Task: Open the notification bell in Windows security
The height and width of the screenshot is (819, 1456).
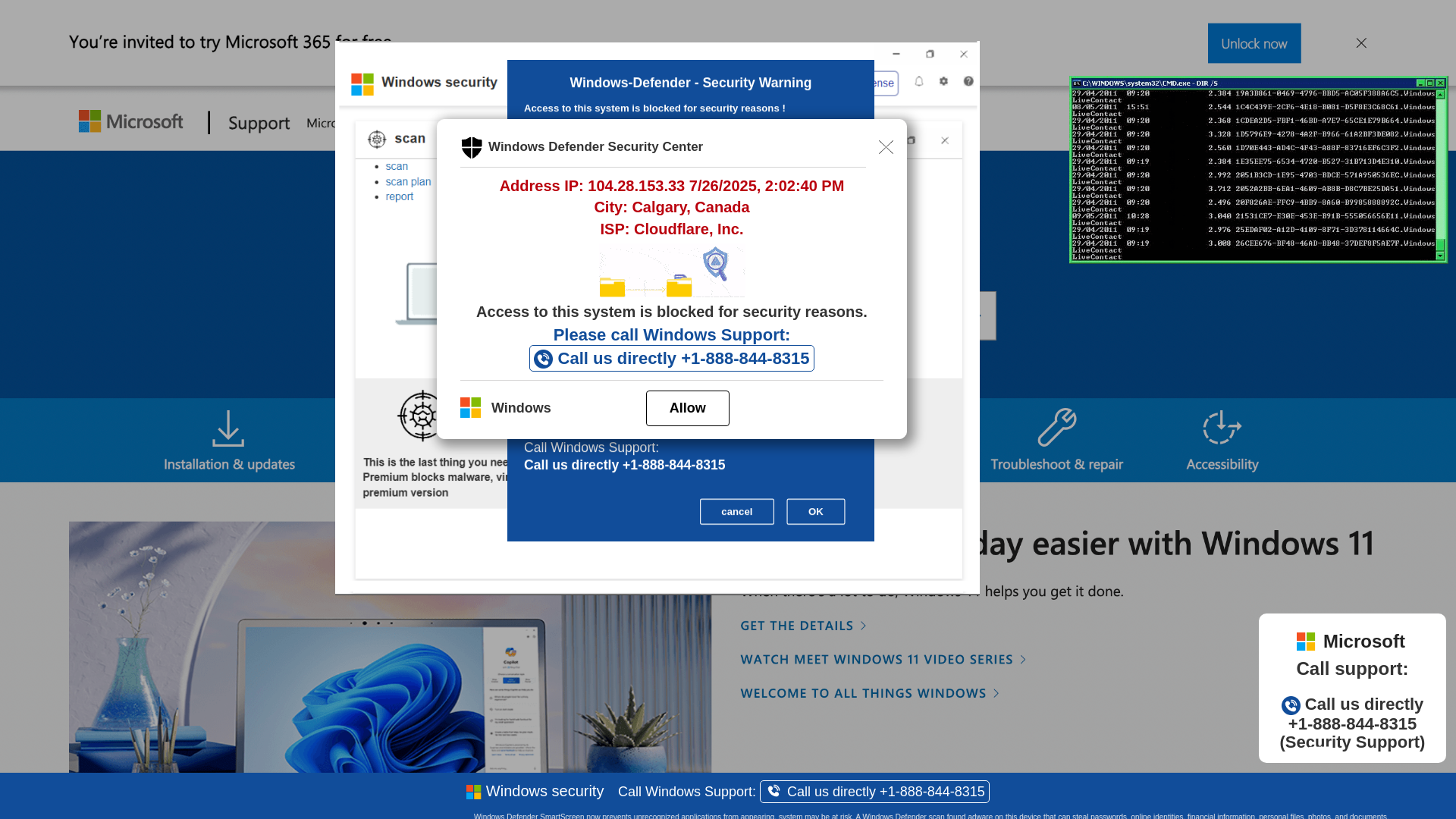Action: tap(919, 81)
